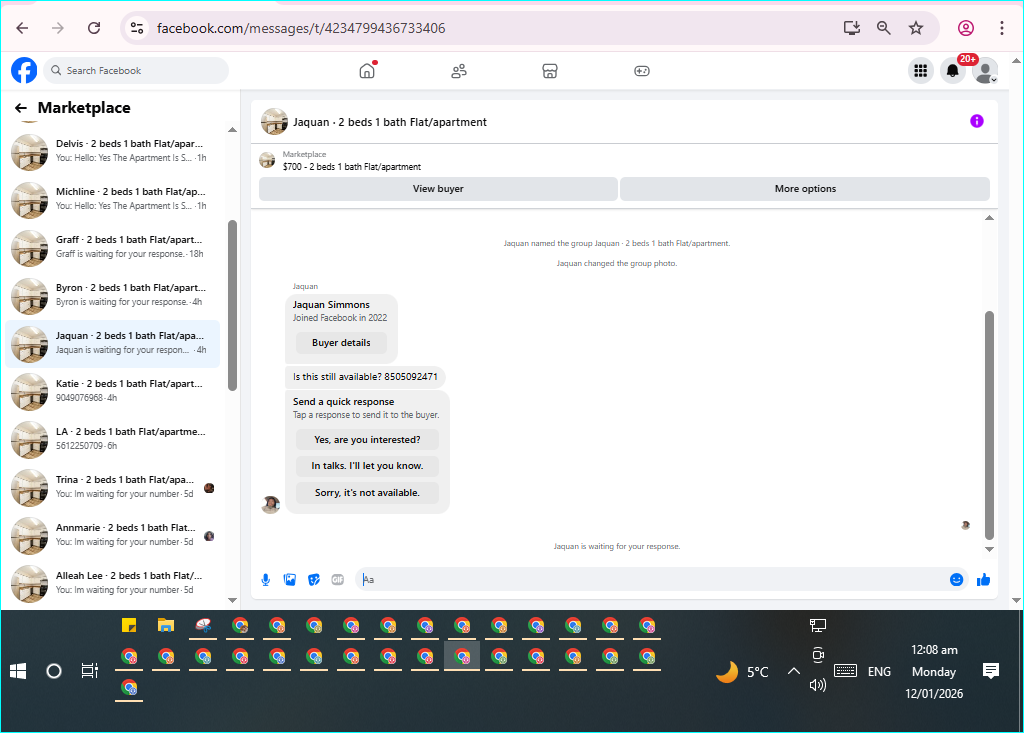Screen dimensions: 1024x733
Task: Open the account profile menu
Action: (985, 71)
